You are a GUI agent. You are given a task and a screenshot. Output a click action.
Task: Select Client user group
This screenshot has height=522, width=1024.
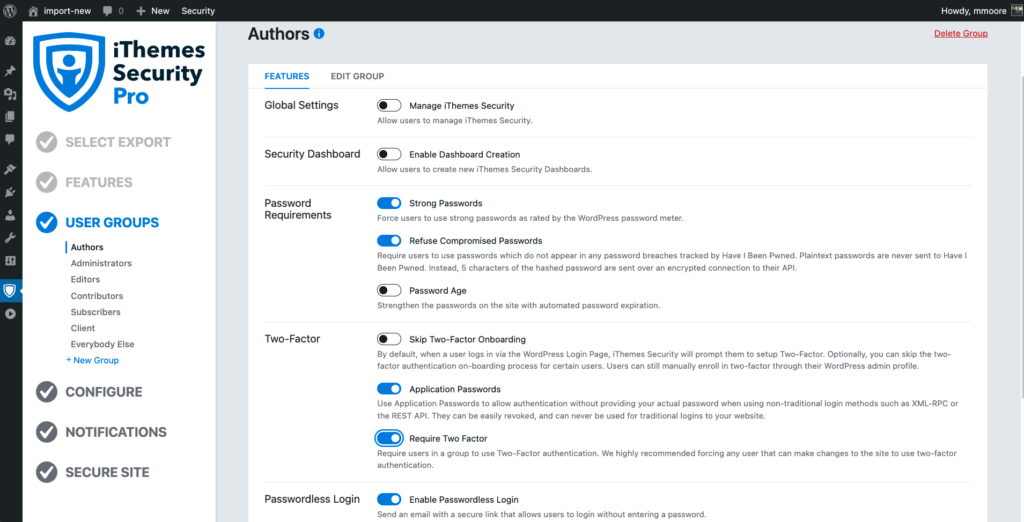(x=83, y=328)
